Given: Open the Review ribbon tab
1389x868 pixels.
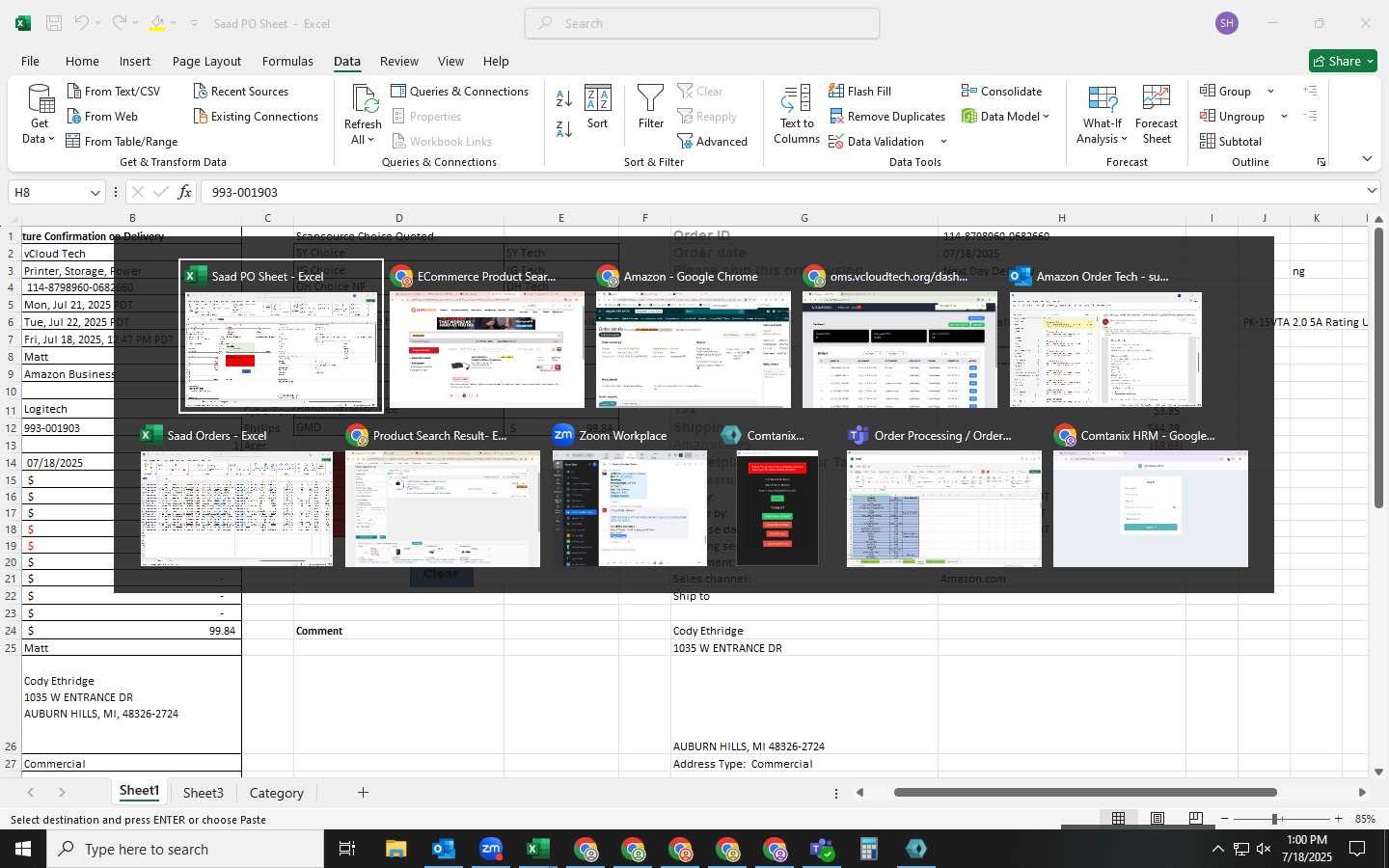Looking at the screenshot, I should tap(398, 61).
